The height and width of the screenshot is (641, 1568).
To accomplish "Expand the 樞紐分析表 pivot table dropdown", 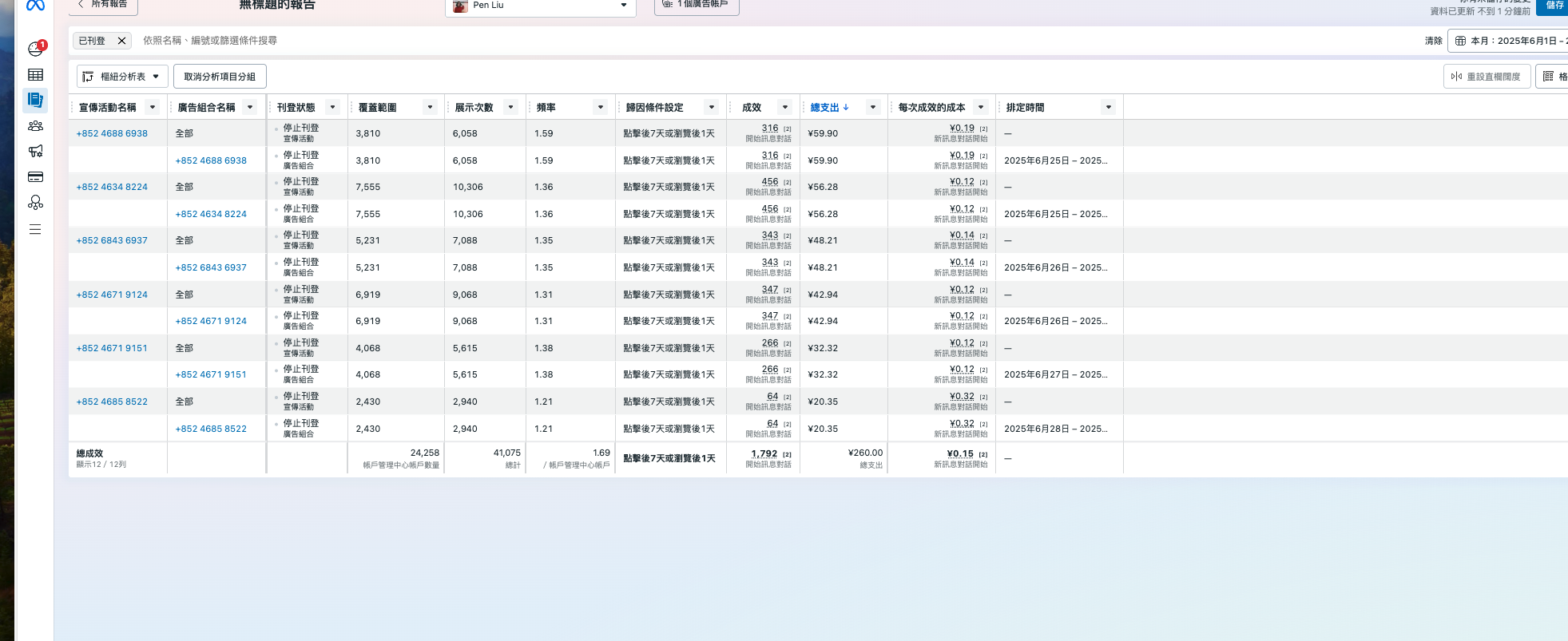I will (123, 77).
